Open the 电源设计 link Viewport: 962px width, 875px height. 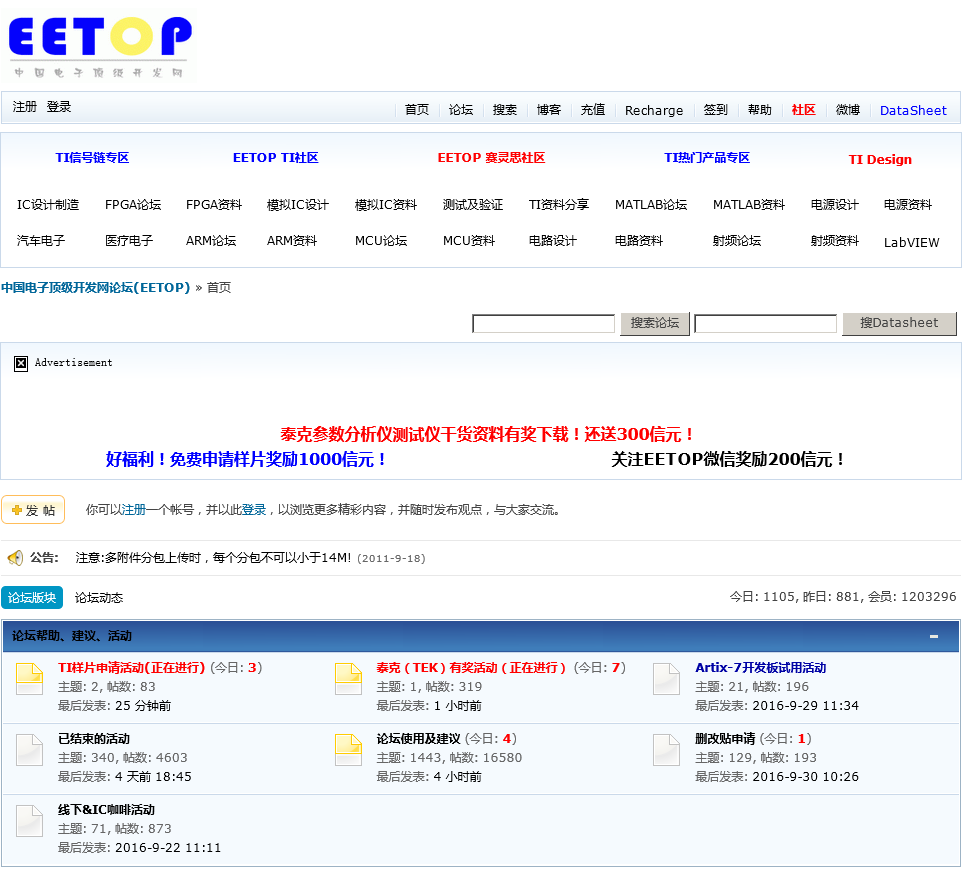[x=834, y=205]
